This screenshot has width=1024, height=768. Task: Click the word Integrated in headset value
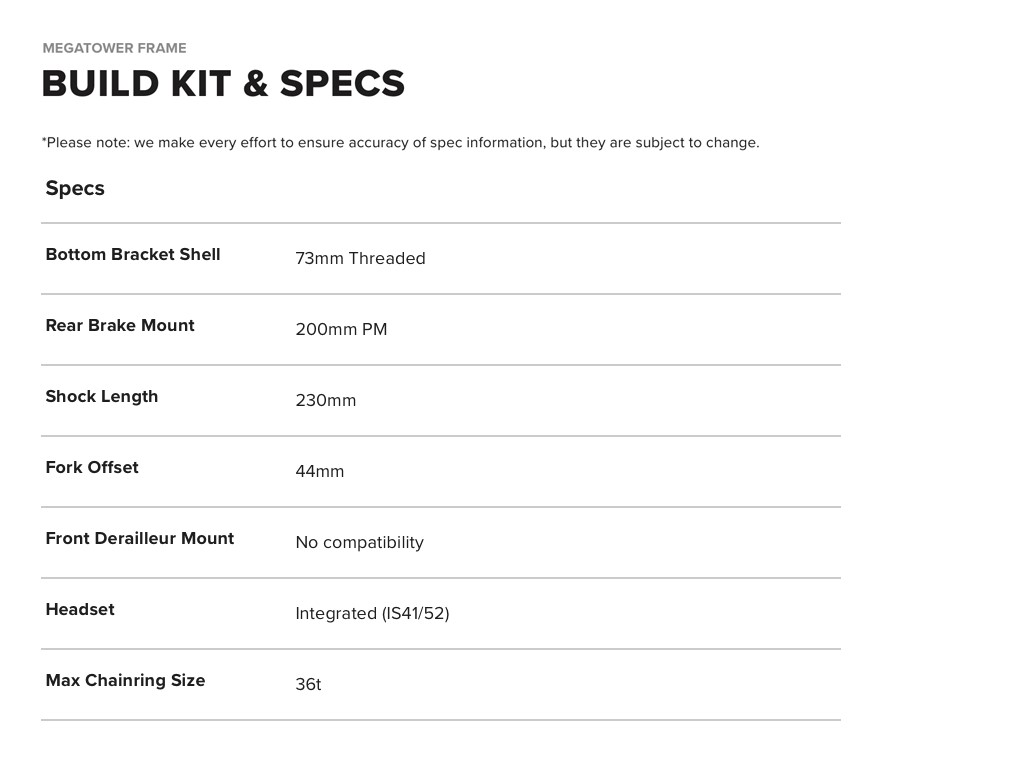[x=336, y=614]
